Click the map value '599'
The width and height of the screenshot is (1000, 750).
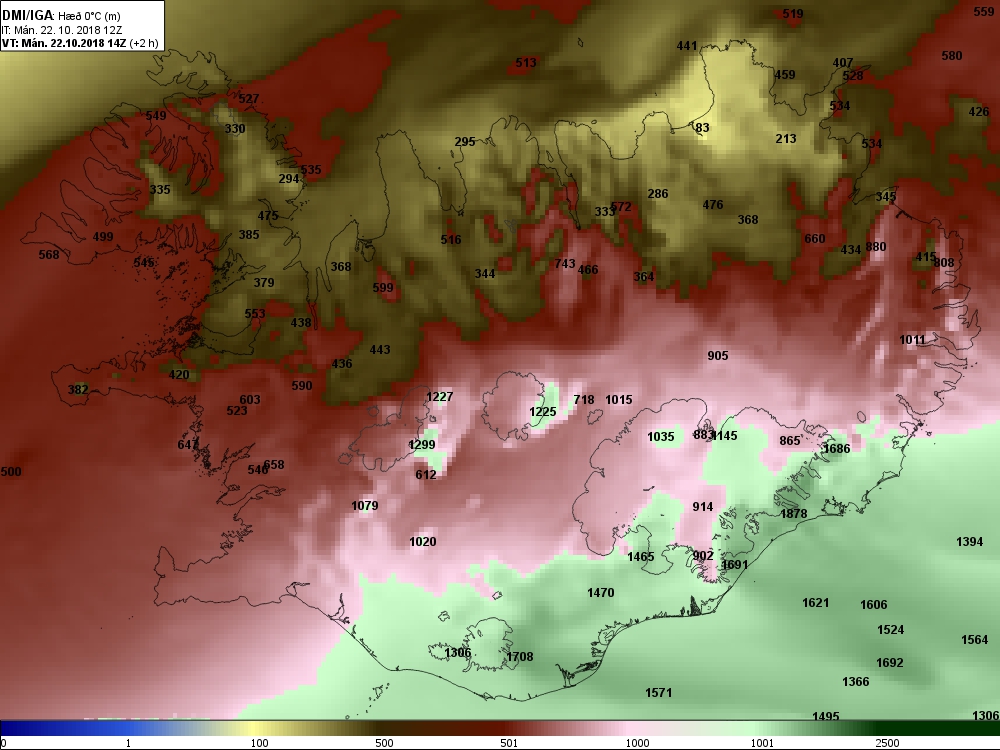click(383, 288)
